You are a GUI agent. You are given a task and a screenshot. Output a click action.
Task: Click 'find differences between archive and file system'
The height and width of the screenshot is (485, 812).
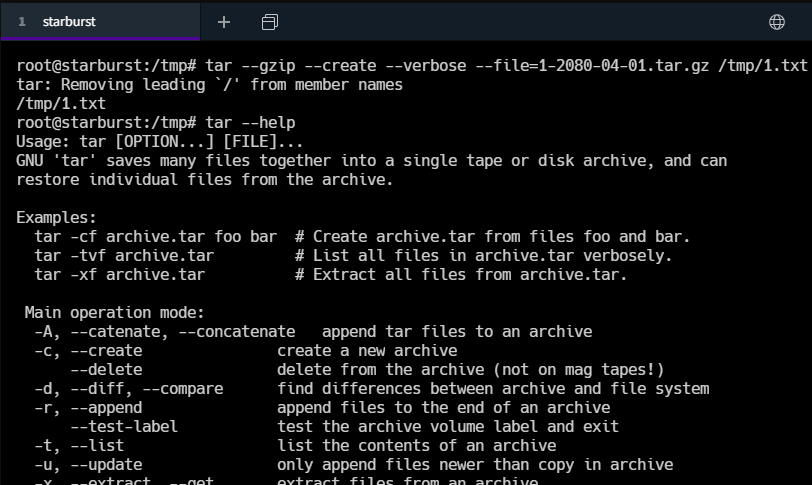click(x=493, y=389)
